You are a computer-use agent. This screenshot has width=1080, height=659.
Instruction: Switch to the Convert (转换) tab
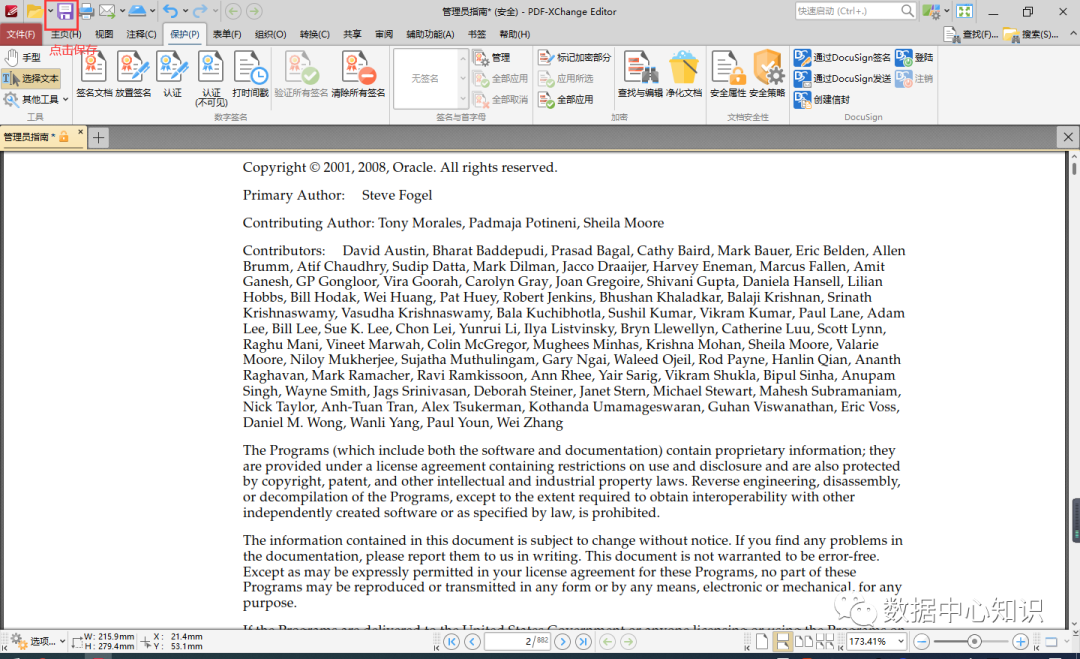[x=314, y=34]
